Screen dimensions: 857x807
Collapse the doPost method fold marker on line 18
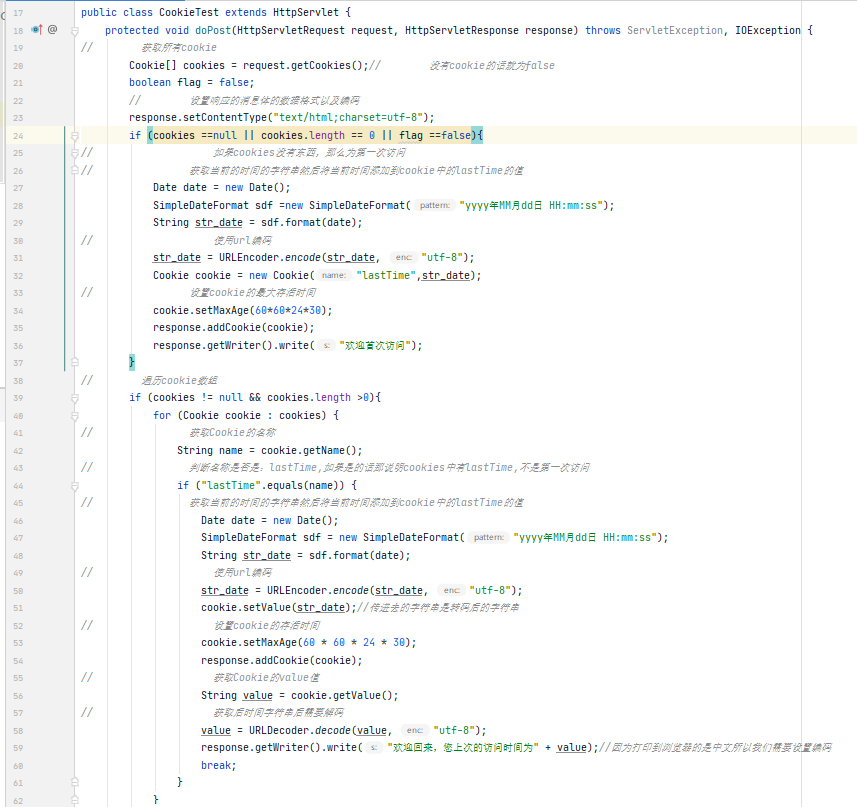(x=75, y=31)
